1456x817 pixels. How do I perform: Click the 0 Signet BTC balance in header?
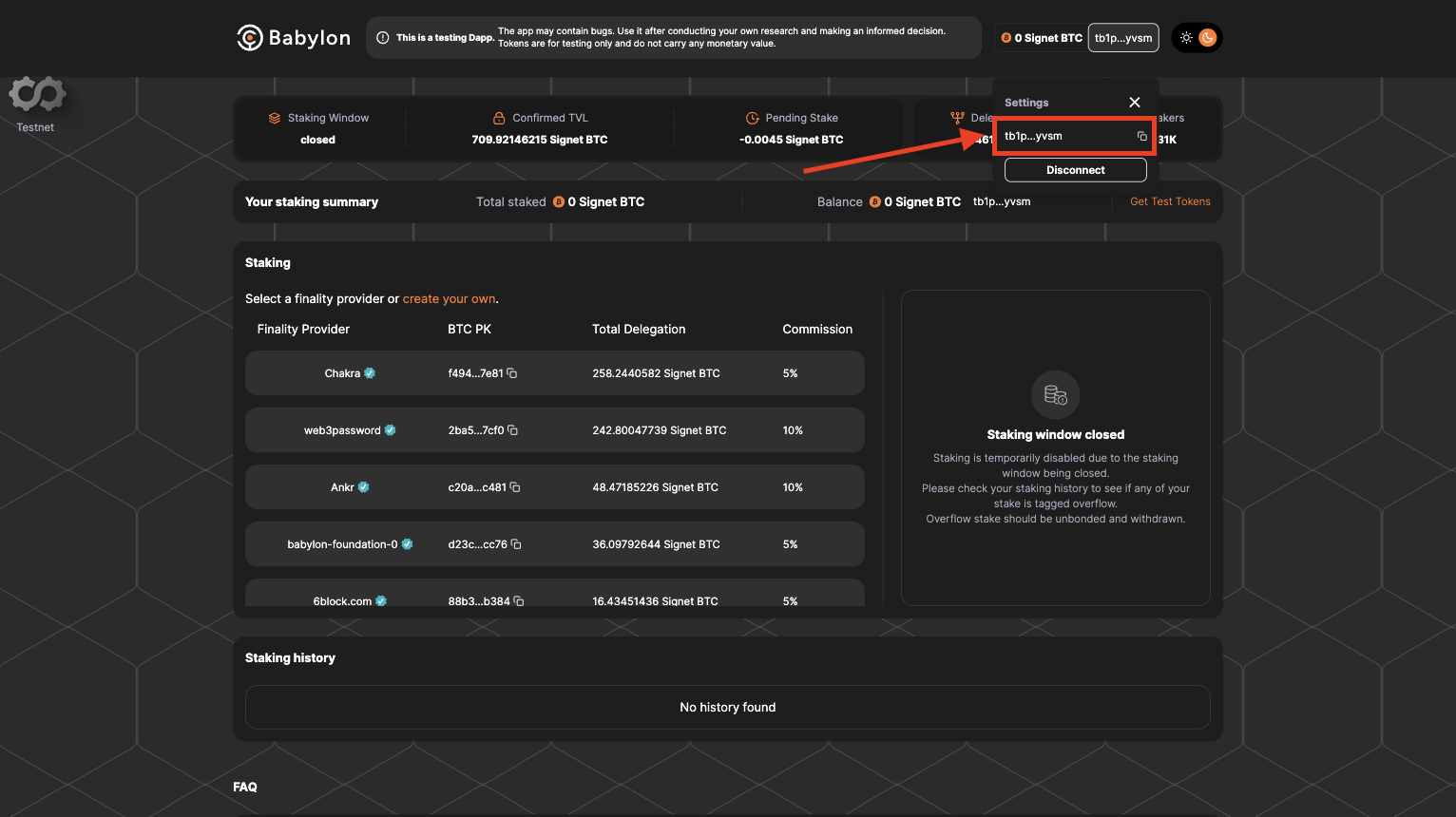[1041, 37]
